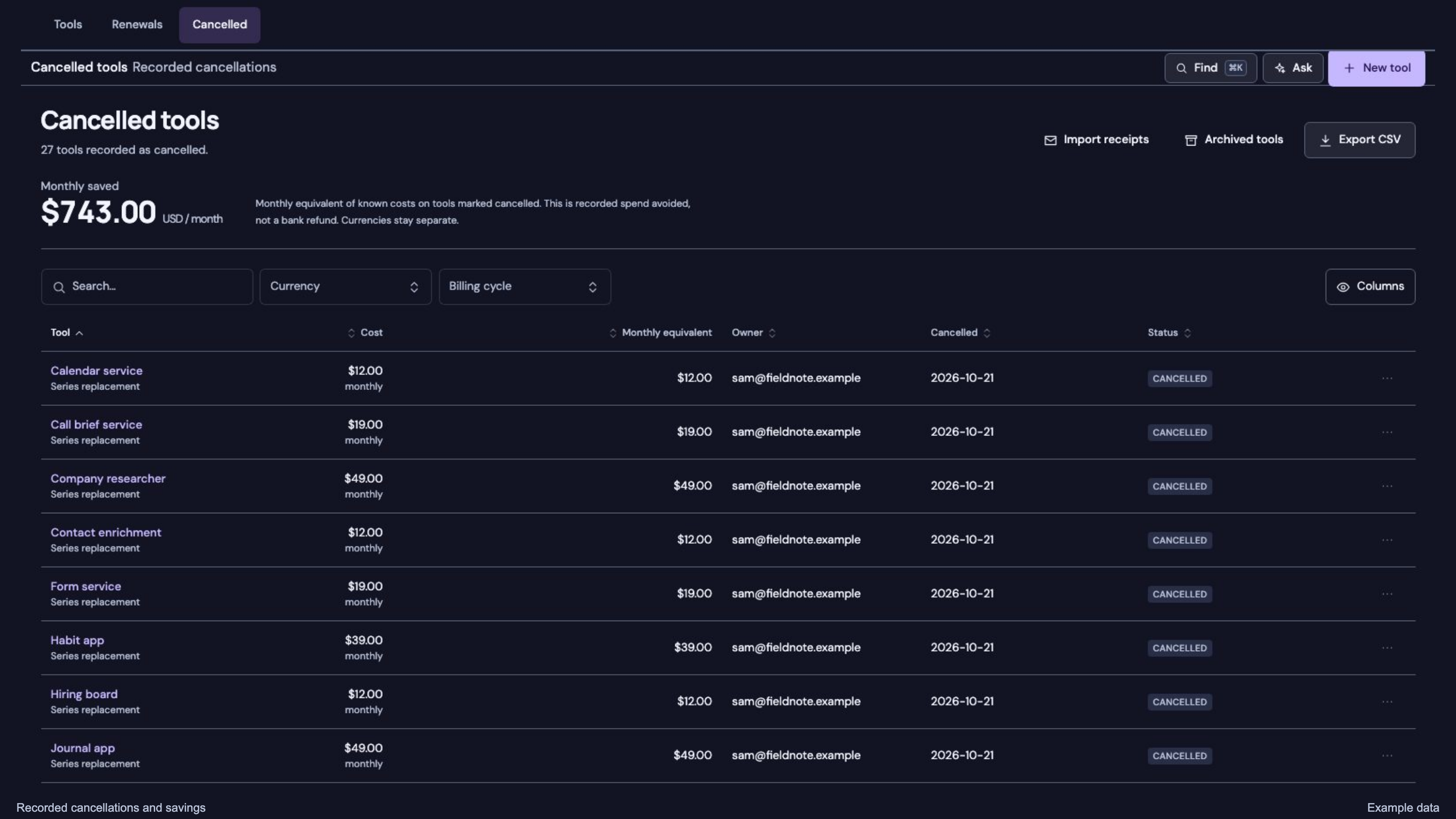The image size is (1456, 819).
Task: Click the $743.00 monthly saved value
Action: 98,212
